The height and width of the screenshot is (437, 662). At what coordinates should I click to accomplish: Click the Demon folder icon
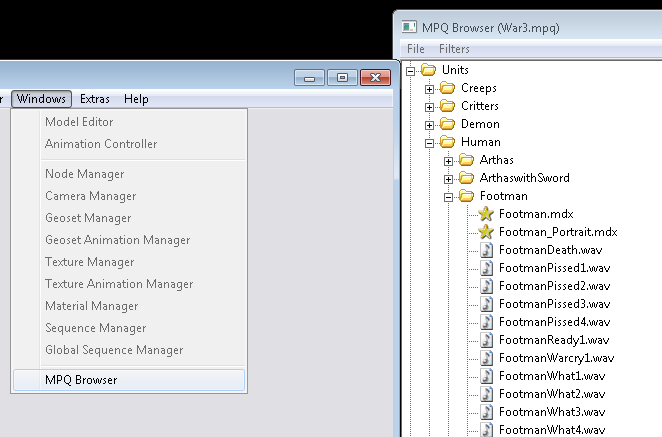click(x=448, y=124)
